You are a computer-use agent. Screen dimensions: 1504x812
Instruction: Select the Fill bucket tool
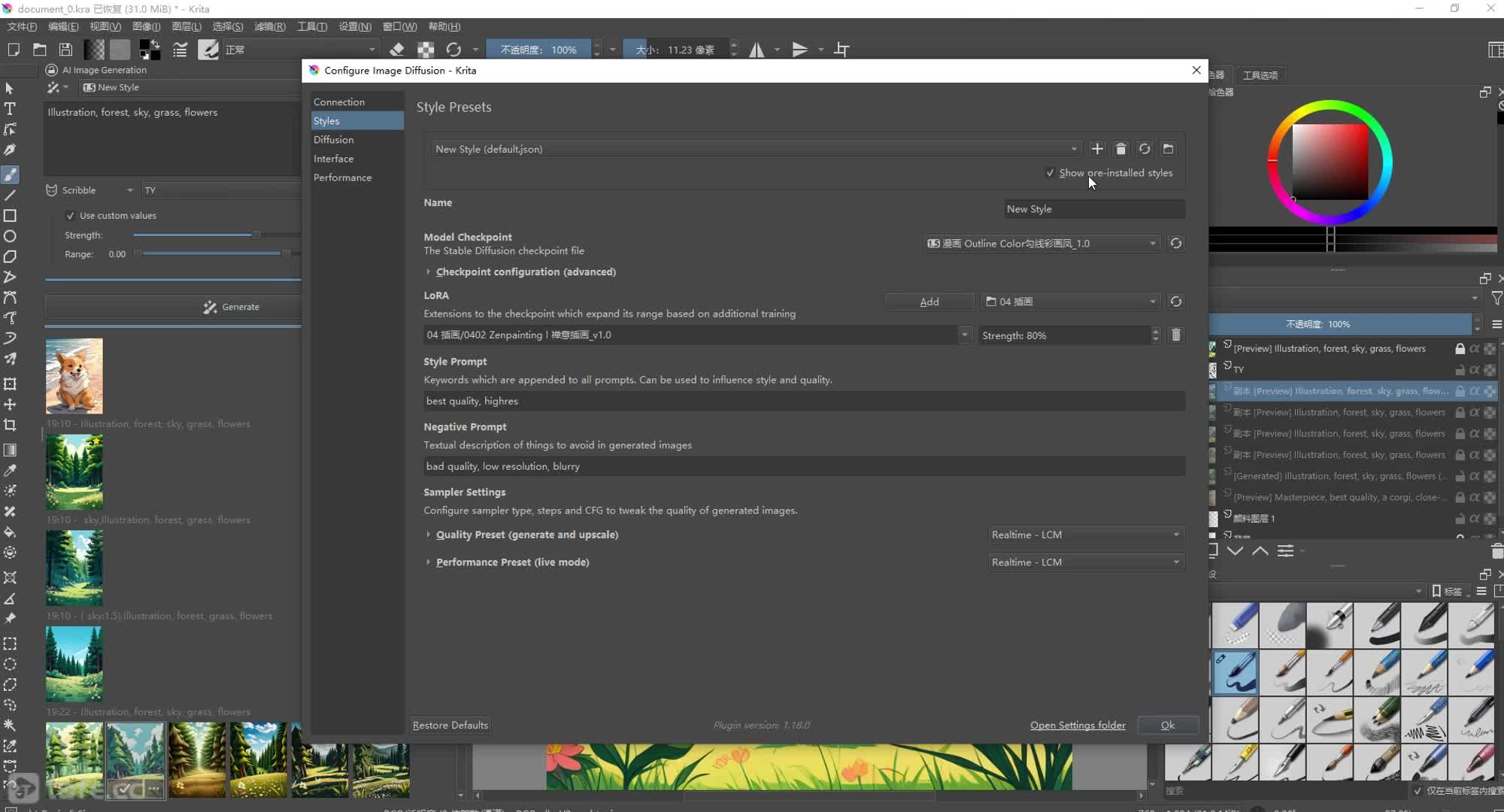[x=10, y=532]
